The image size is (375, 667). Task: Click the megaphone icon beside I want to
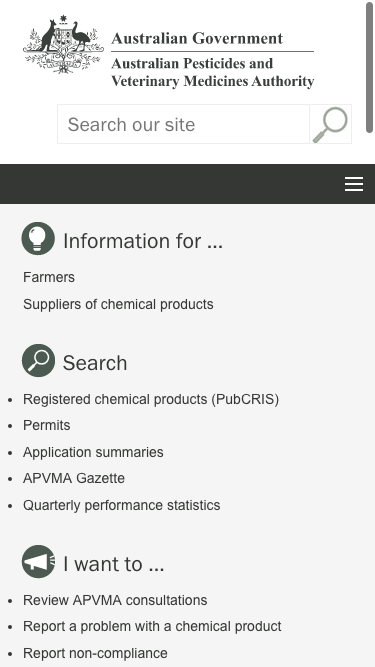tap(38, 562)
